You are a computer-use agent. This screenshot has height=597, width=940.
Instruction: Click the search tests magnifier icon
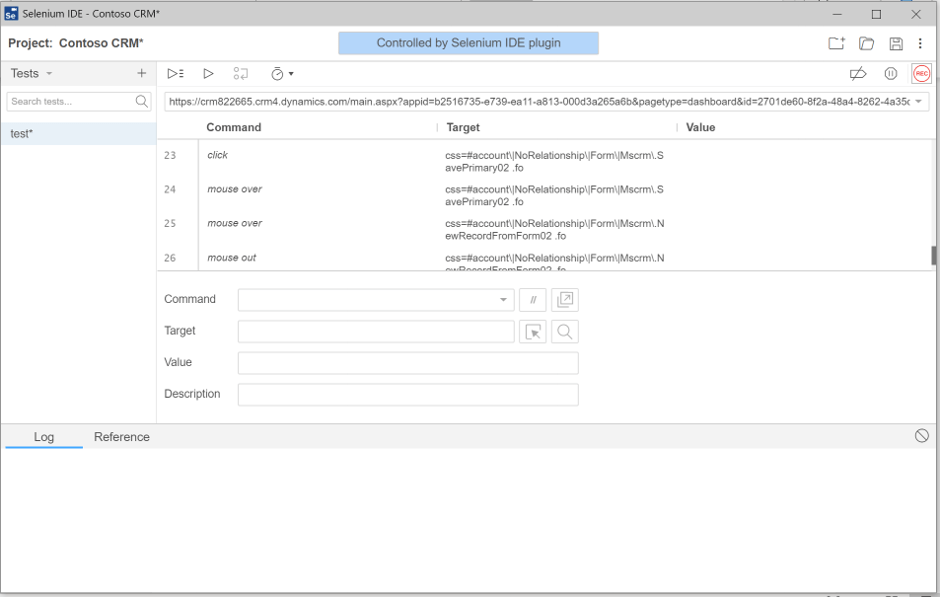click(x=141, y=101)
